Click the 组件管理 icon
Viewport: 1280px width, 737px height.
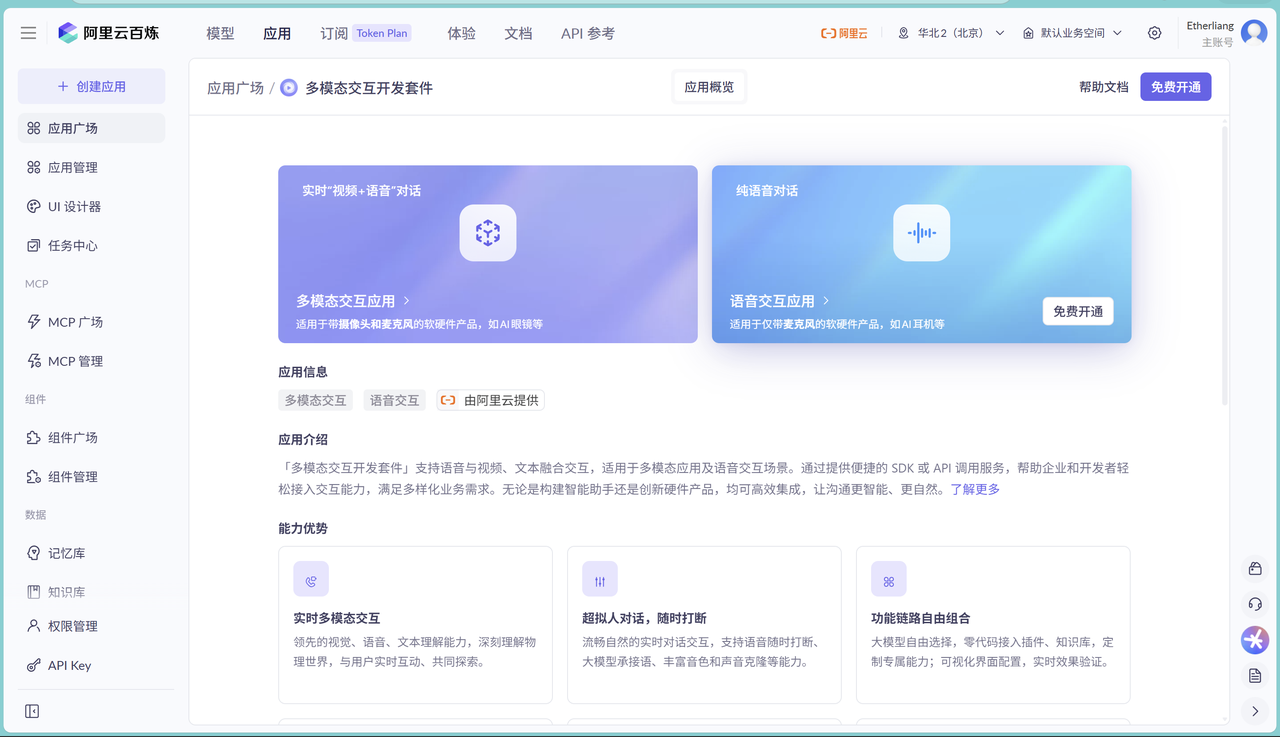[34, 477]
